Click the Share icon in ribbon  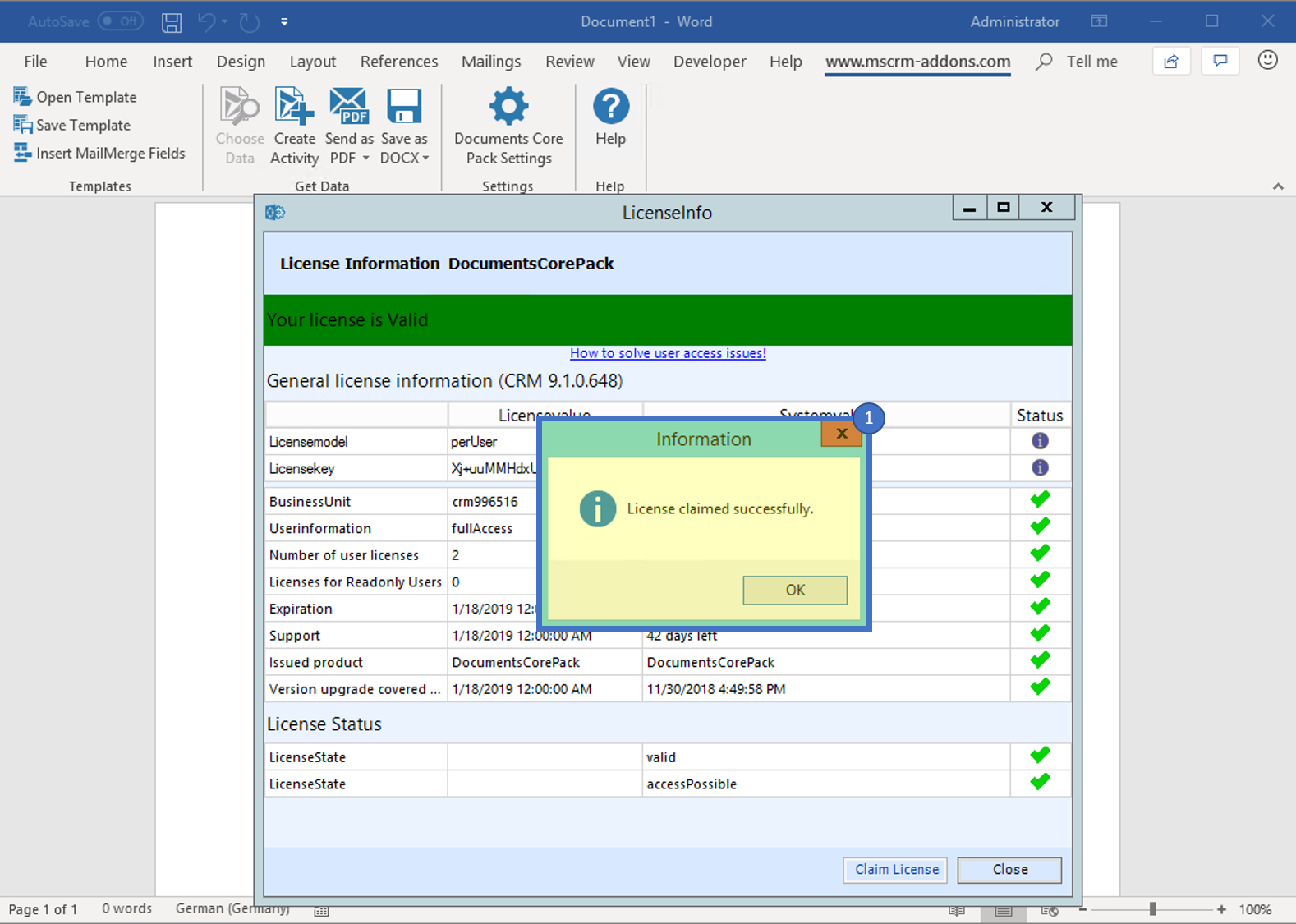(x=1171, y=62)
